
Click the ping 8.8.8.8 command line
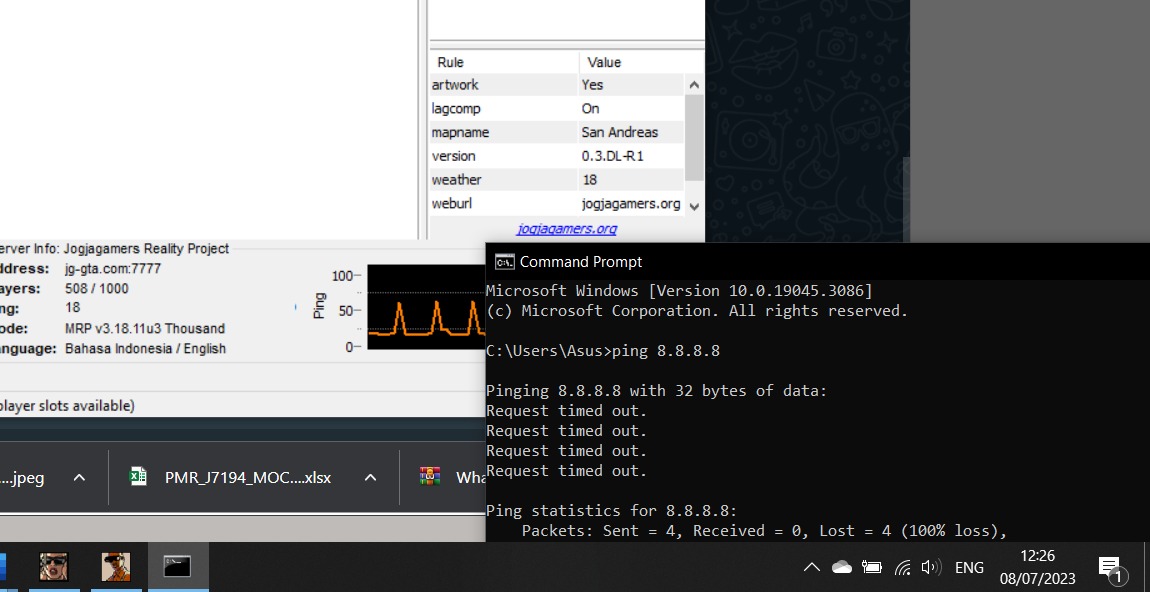point(603,351)
